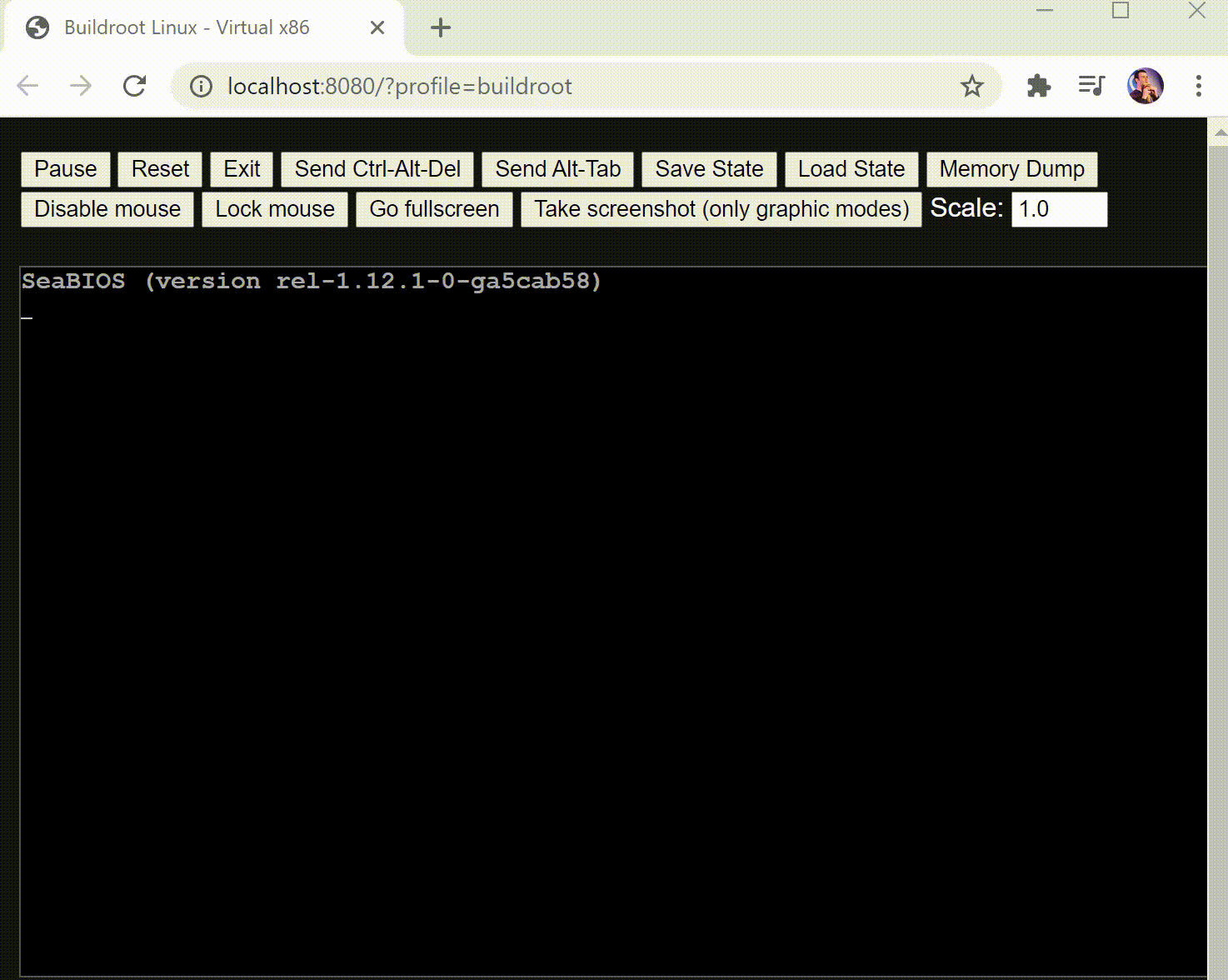Open Chrome's three-dot menu
This screenshot has width=1228, height=980.
1198,86
